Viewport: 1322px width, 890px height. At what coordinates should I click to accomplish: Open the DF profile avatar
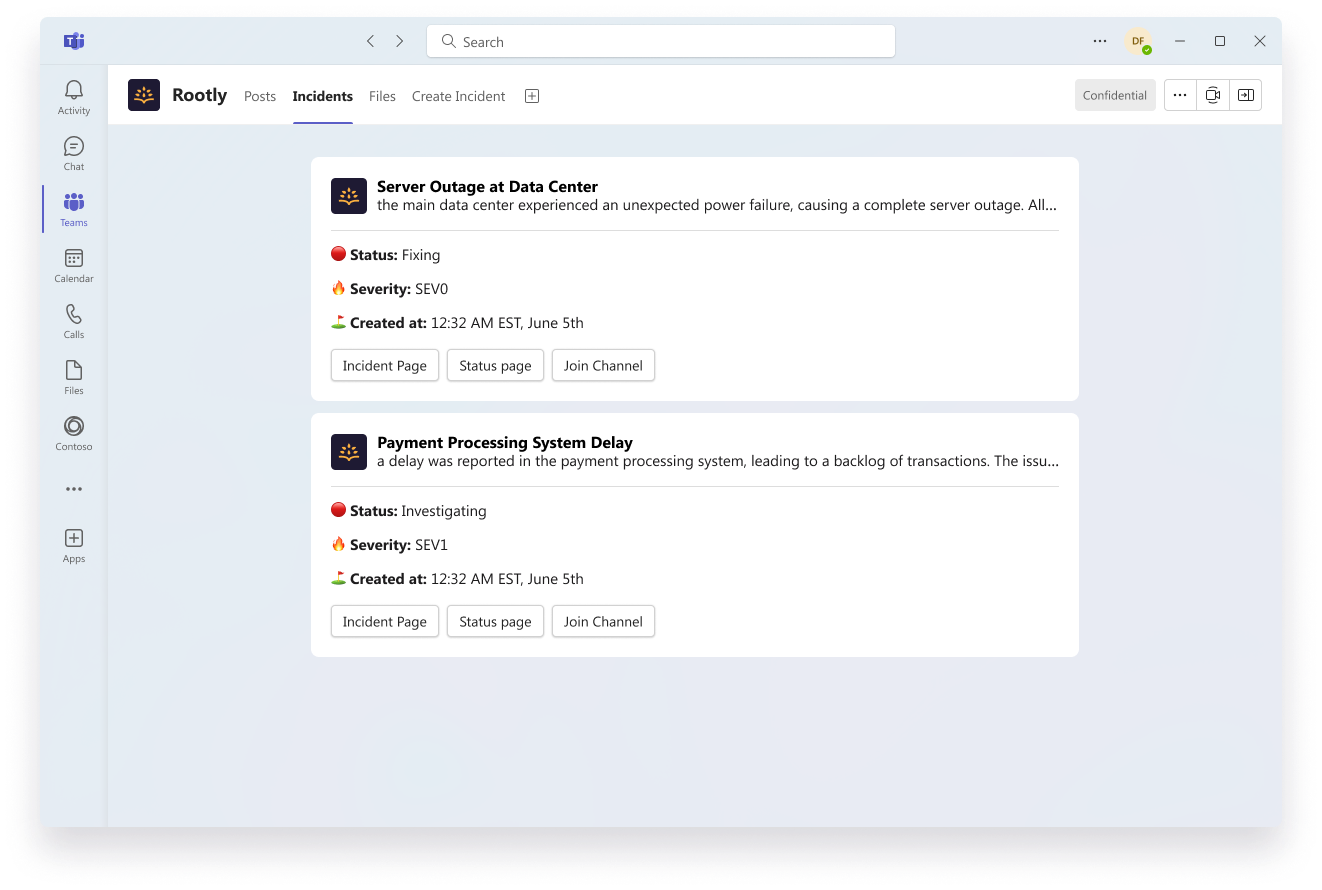click(x=1138, y=41)
